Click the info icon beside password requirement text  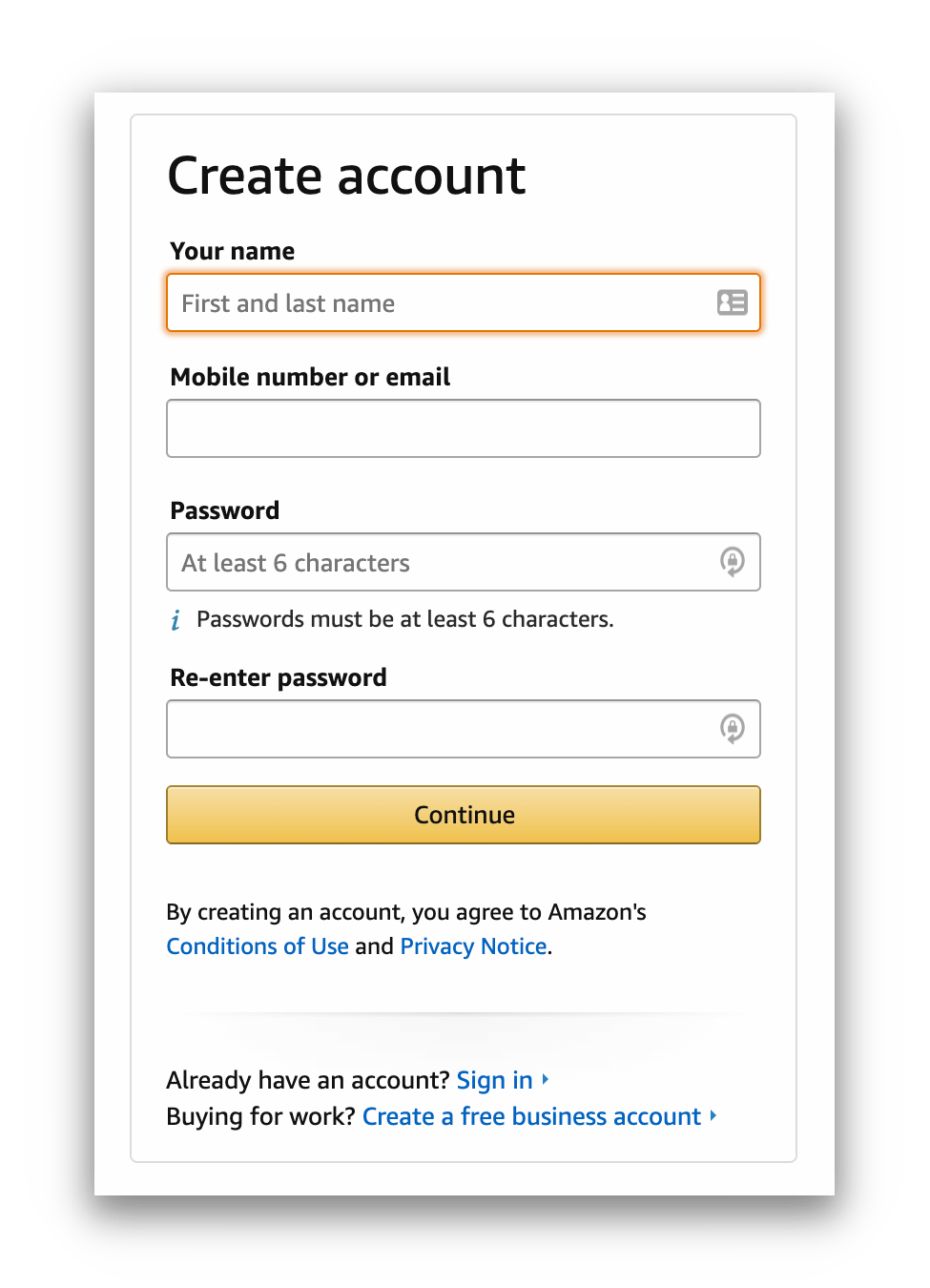[175, 619]
